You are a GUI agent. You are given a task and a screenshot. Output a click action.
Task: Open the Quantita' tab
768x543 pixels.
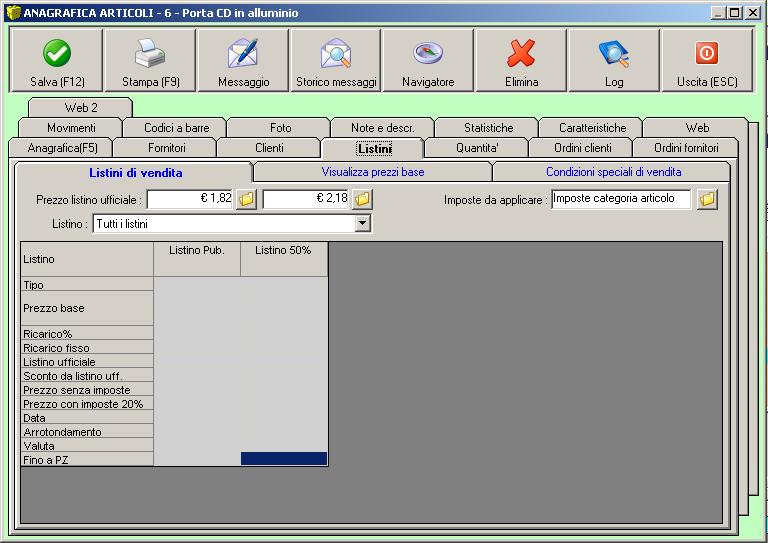[x=477, y=148]
